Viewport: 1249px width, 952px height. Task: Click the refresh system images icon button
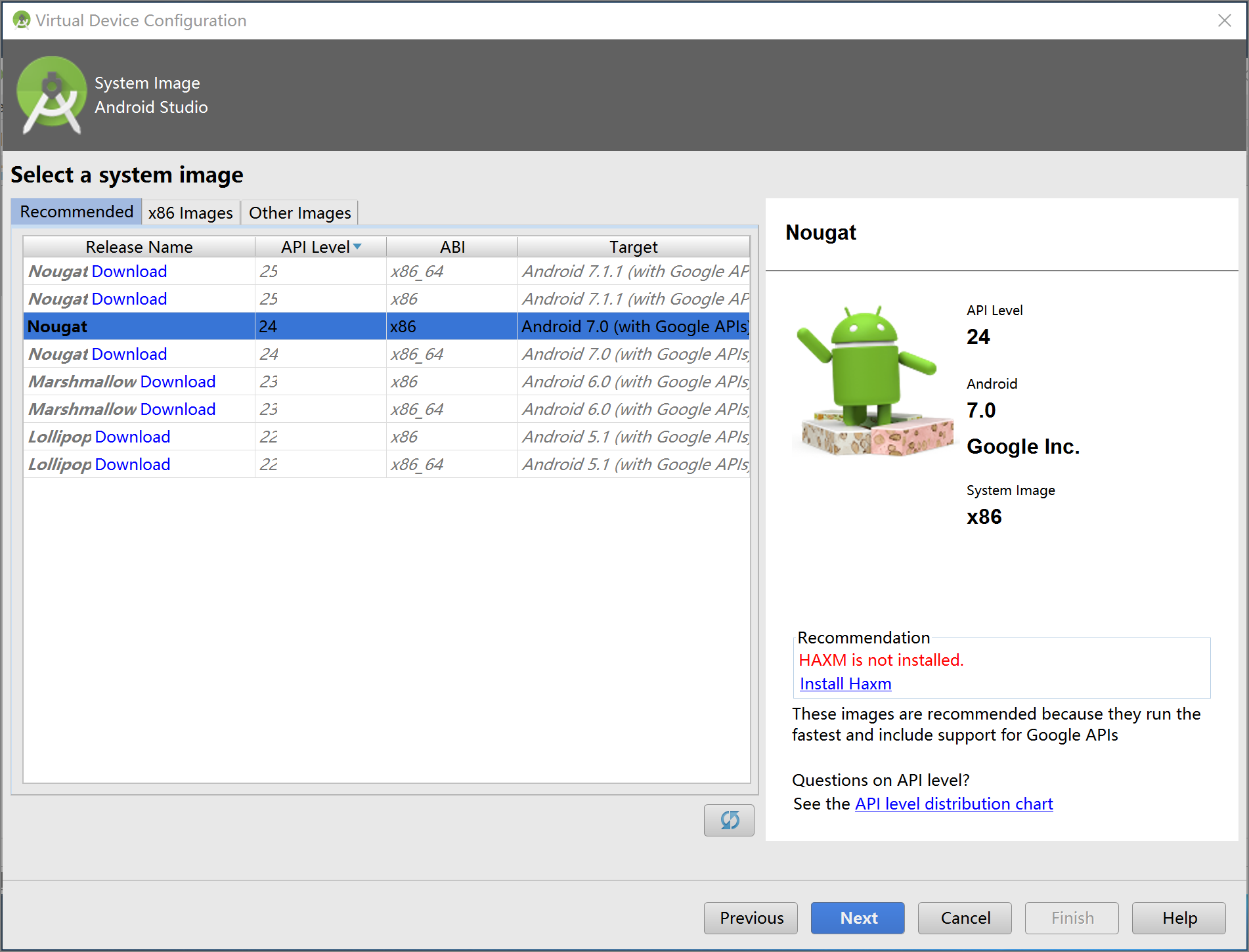[729, 820]
